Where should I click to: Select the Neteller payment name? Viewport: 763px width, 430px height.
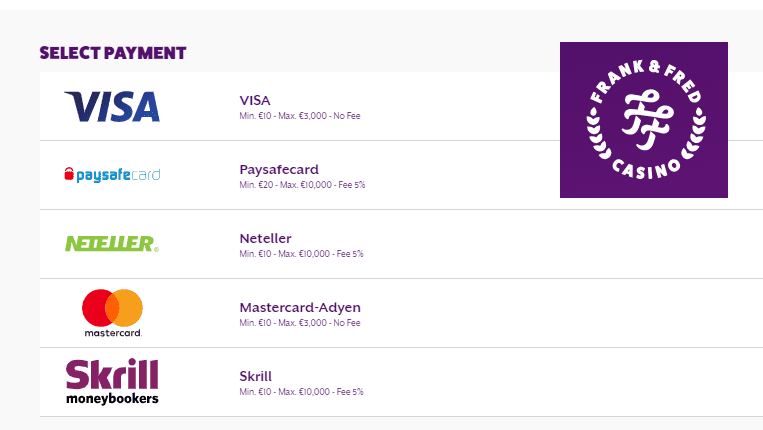265,238
